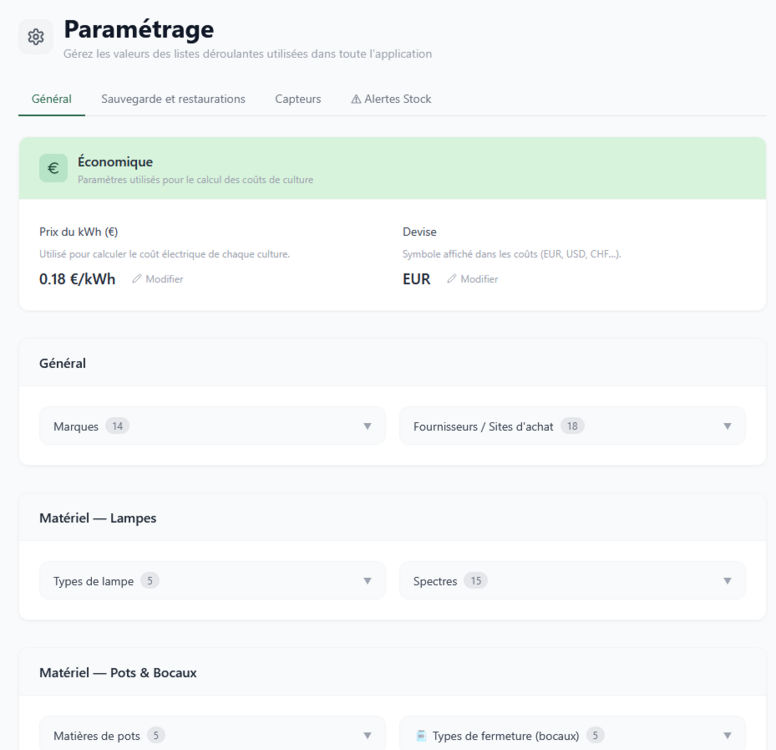Image resolution: width=776 pixels, height=750 pixels.
Task: Click the Fournisseurs / Sites d'achat label
Action: click(483, 427)
